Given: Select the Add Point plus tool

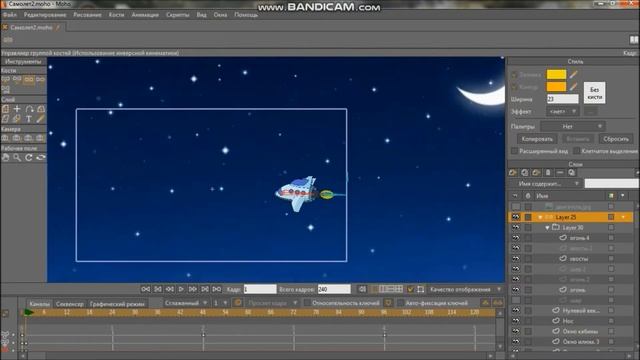Looking at the screenshot, I should 17,109.
